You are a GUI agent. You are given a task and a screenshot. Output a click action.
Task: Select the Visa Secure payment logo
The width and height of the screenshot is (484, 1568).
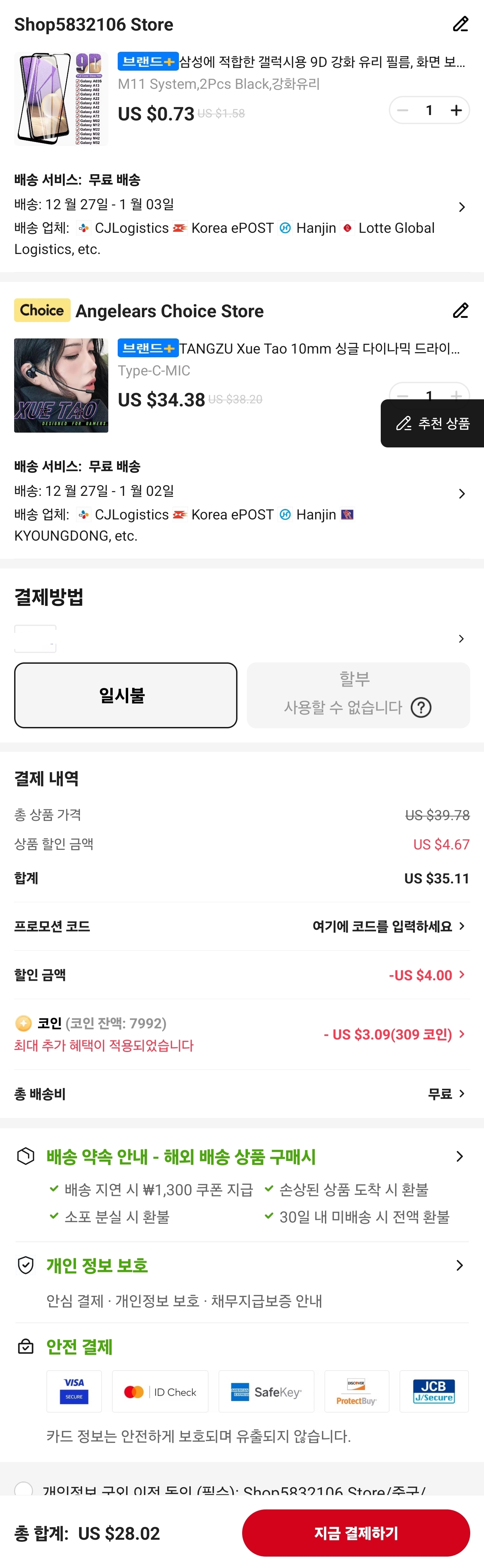(74, 1391)
